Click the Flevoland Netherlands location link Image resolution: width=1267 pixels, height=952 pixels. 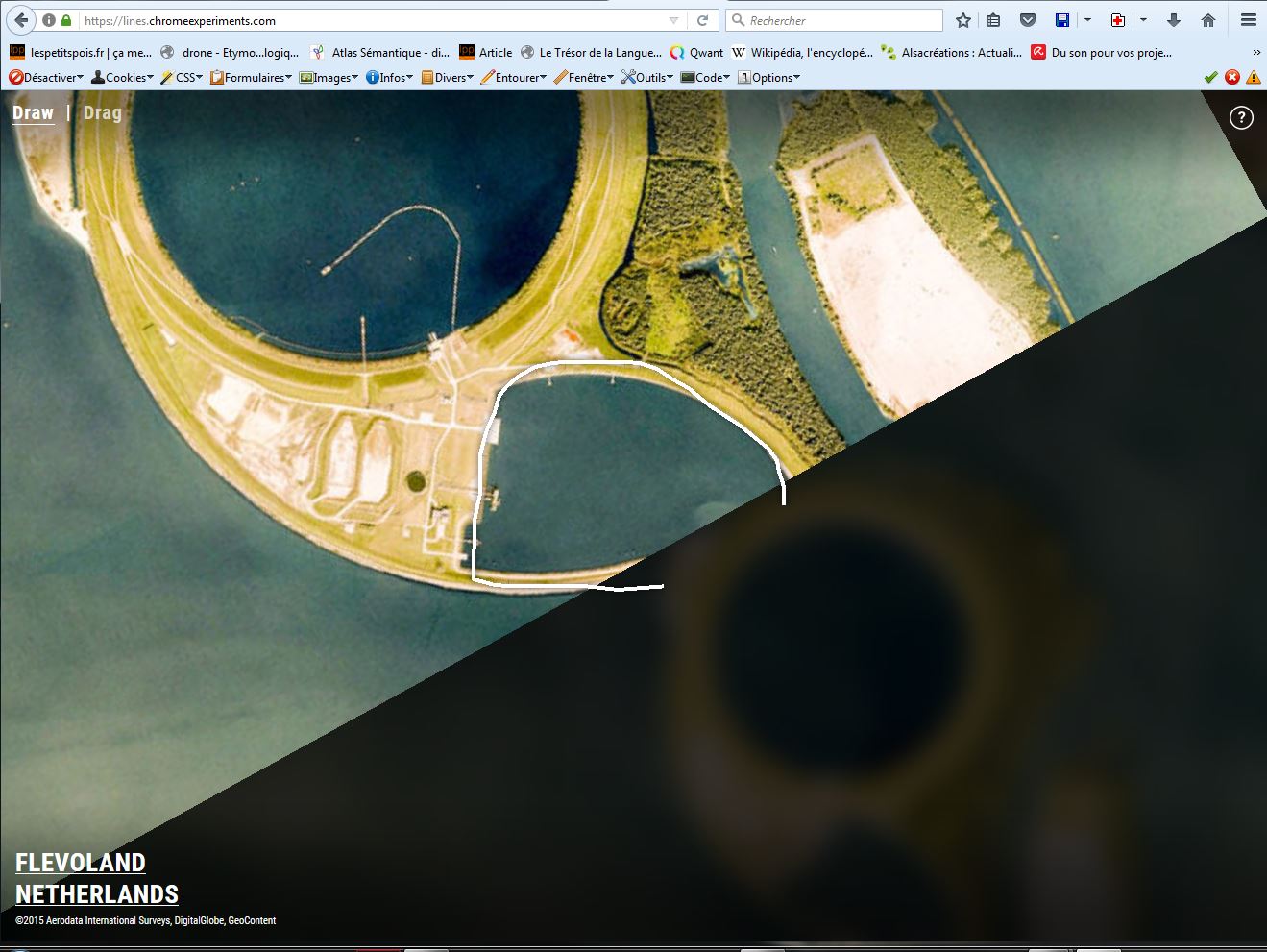[x=96, y=878]
